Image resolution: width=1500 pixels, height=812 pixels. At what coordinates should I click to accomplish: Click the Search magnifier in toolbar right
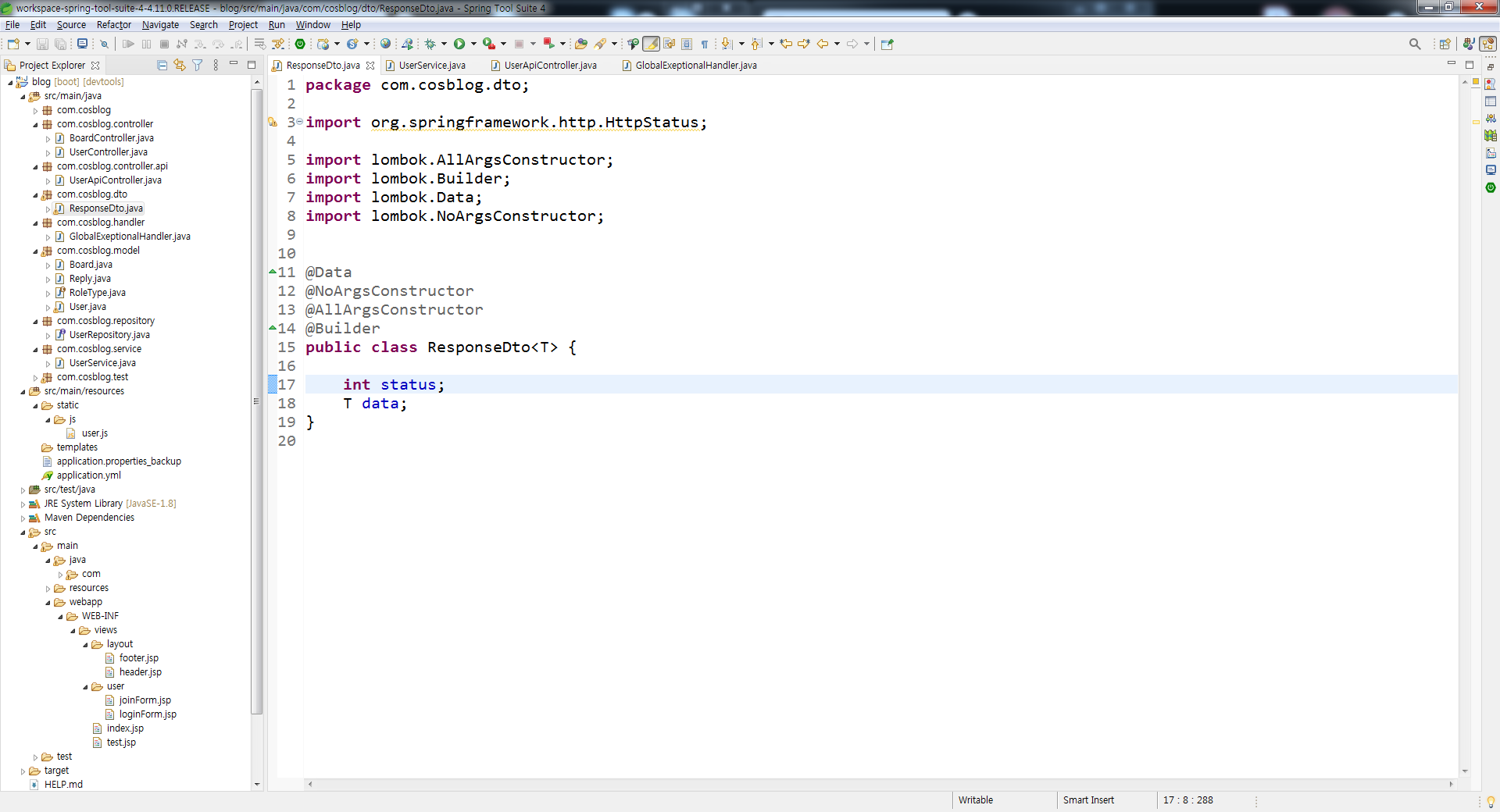pos(1415,44)
